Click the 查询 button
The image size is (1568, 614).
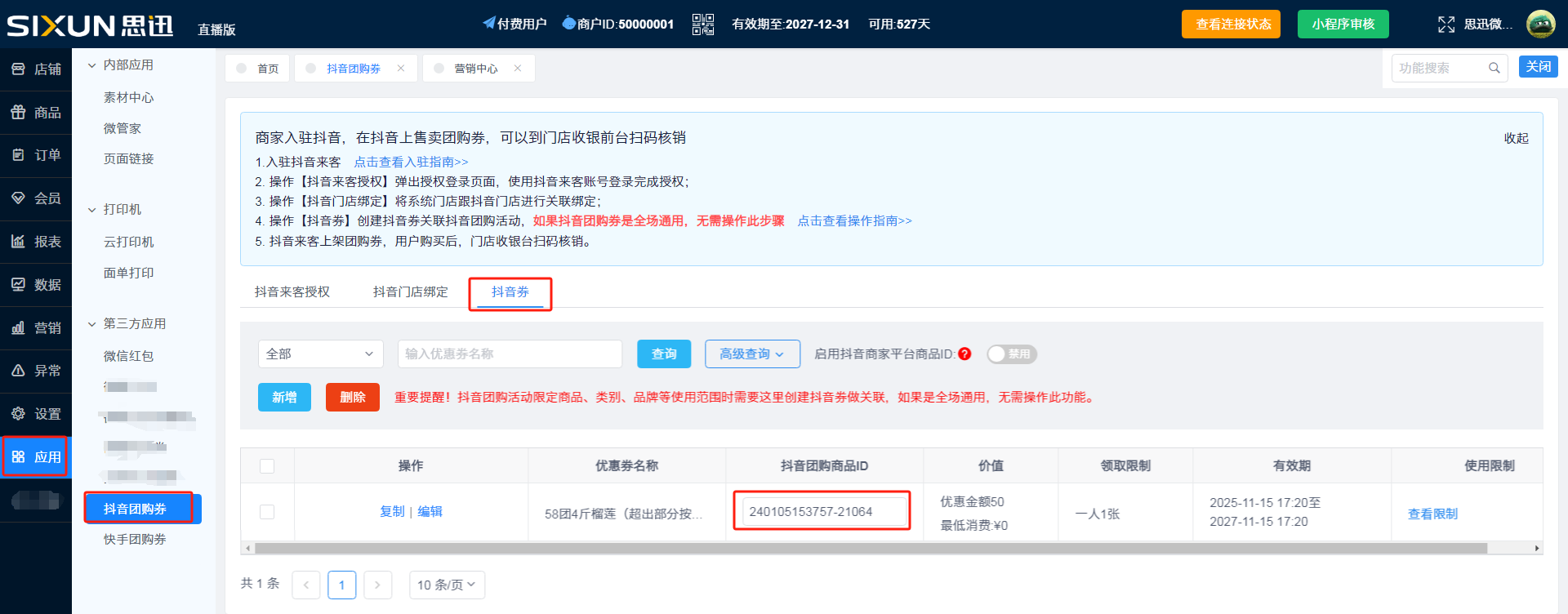[664, 354]
